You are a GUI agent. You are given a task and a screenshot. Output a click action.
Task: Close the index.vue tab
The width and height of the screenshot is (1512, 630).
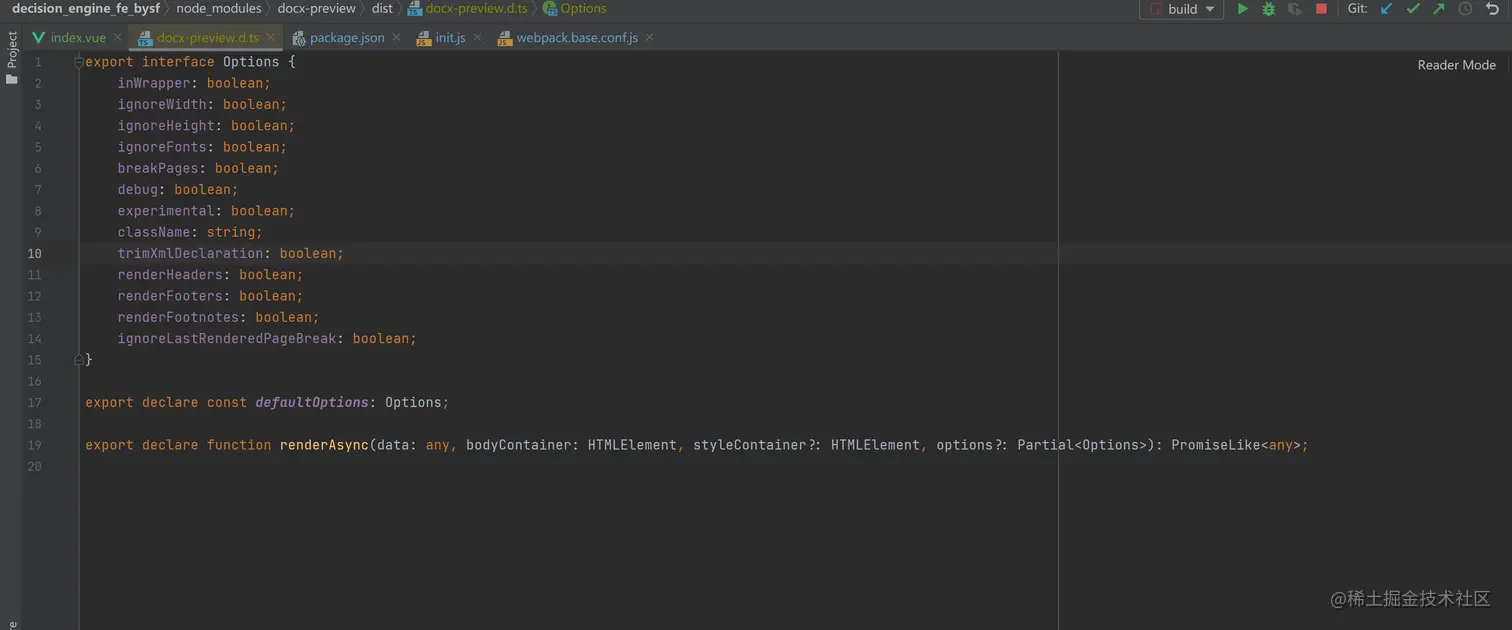(117, 37)
